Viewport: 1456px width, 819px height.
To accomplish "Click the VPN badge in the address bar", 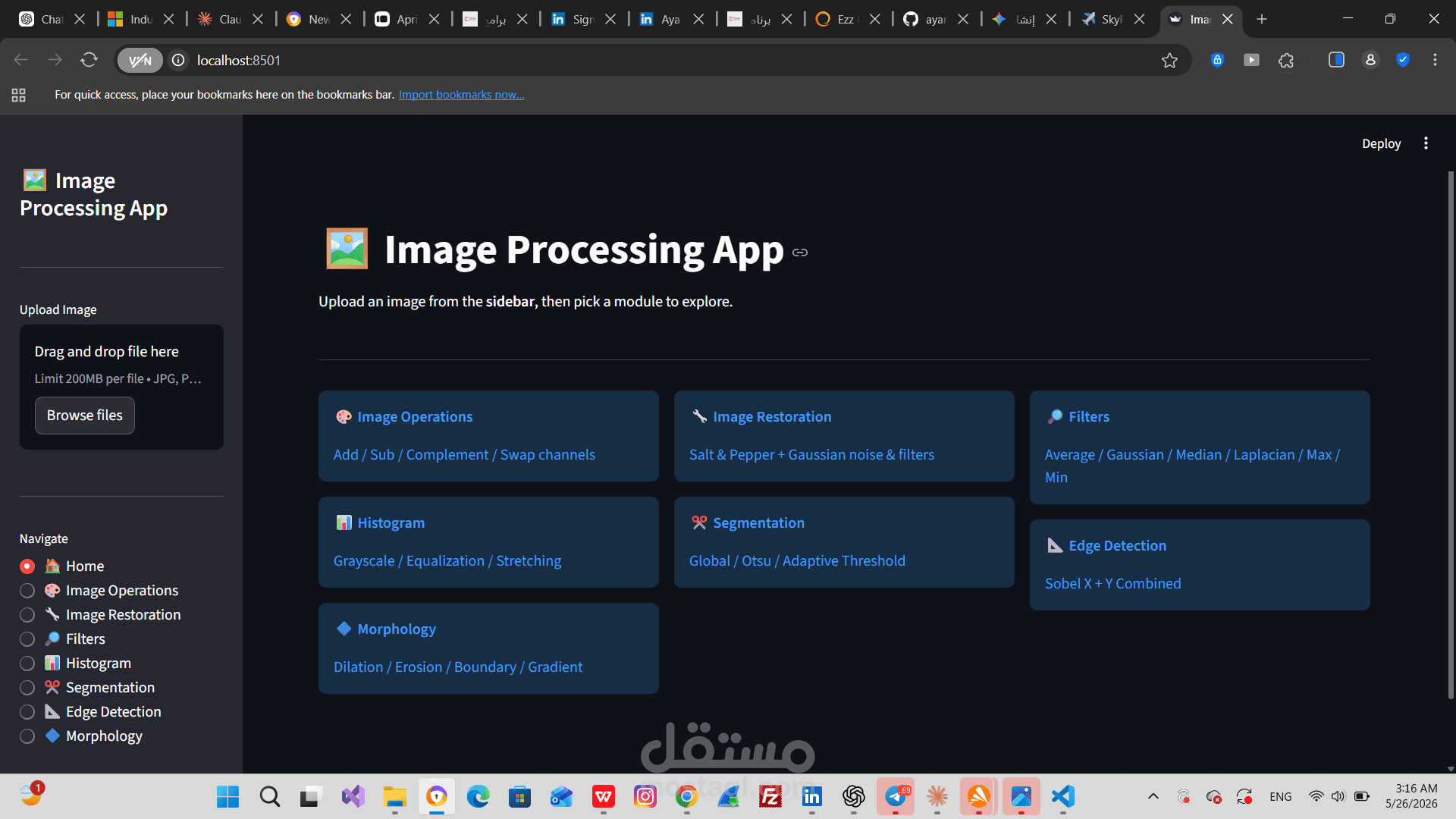I will 140,60.
